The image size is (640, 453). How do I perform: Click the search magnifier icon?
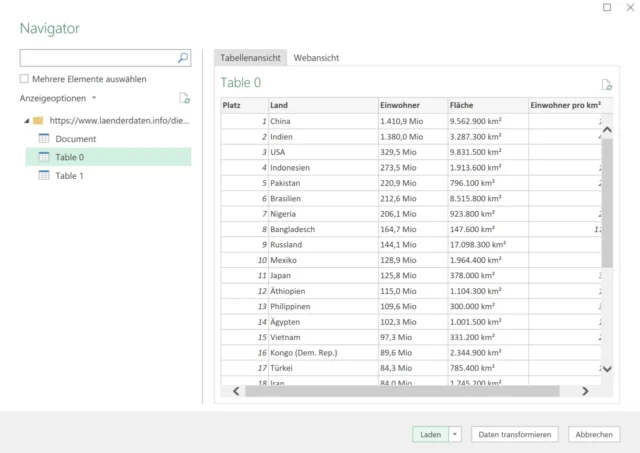[x=183, y=58]
